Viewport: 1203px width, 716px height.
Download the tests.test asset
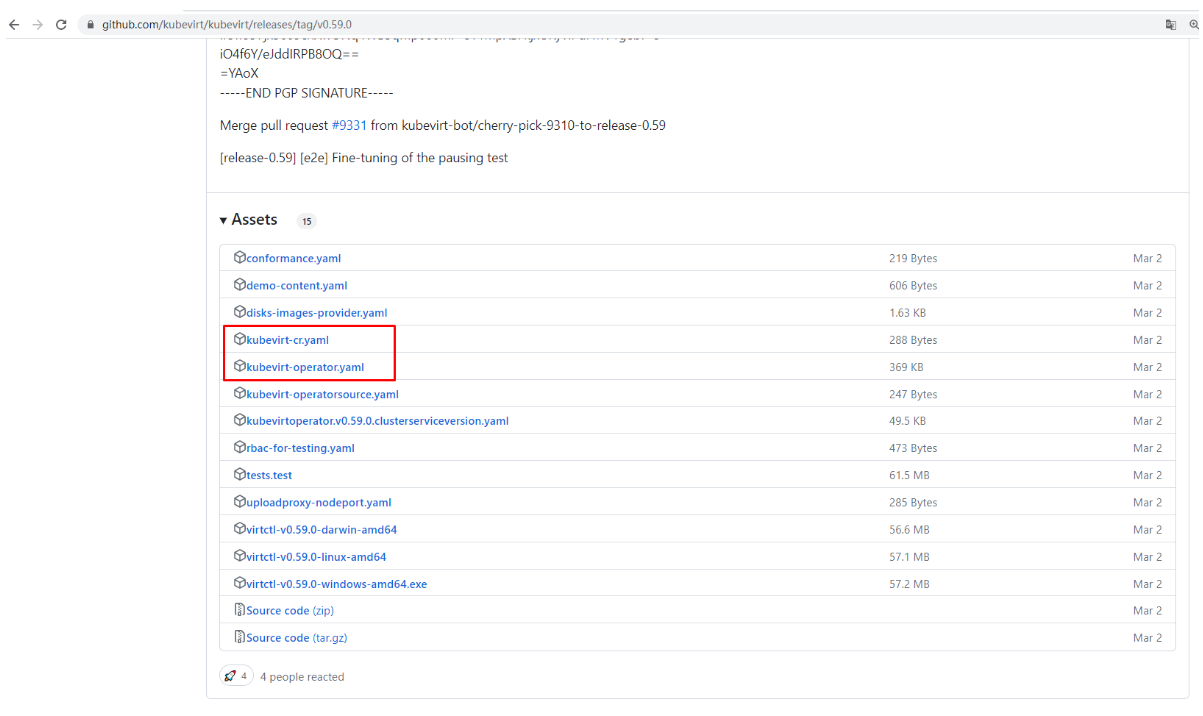[x=269, y=475]
